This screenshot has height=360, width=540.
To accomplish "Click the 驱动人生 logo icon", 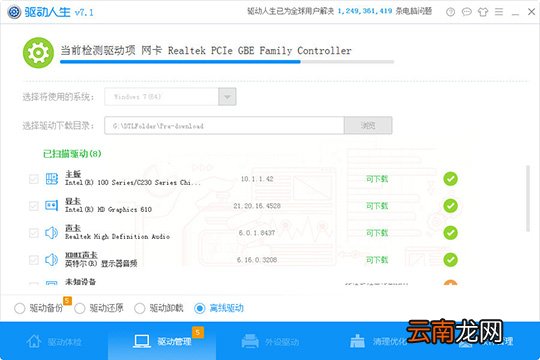I will [14, 12].
